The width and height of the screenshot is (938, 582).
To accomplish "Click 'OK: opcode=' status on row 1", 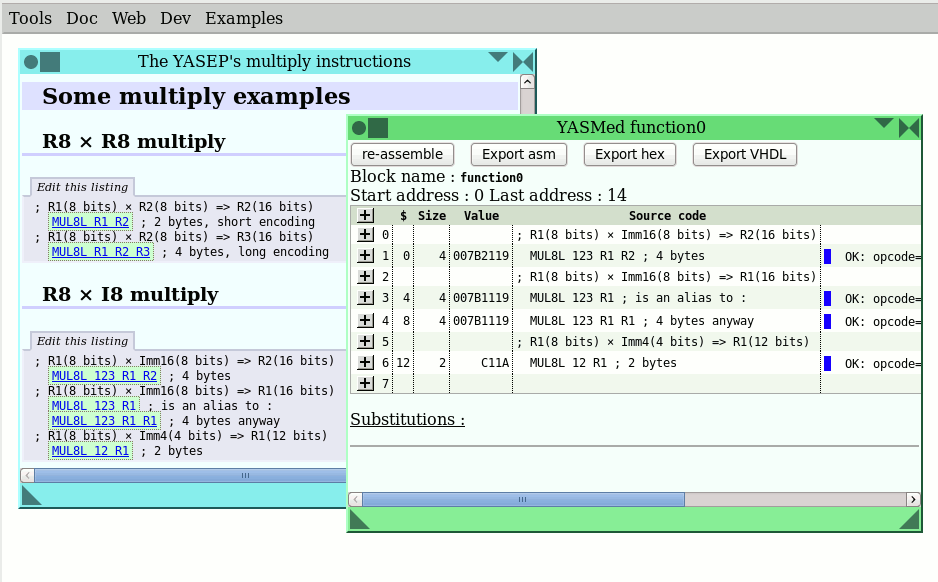I will pyautogui.click(x=883, y=257).
